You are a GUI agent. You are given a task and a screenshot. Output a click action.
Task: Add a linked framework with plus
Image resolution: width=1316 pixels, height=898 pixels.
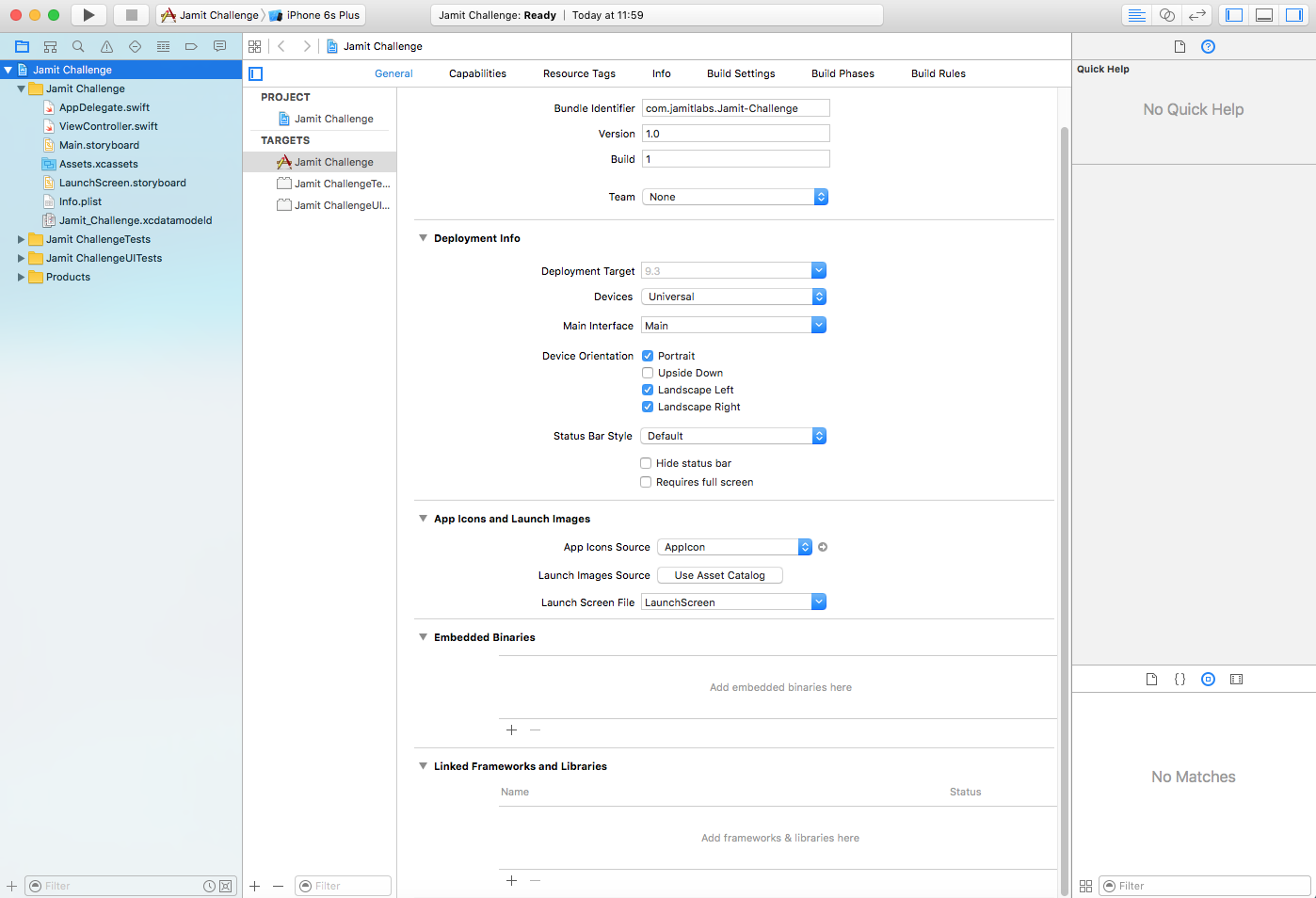point(511,880)
